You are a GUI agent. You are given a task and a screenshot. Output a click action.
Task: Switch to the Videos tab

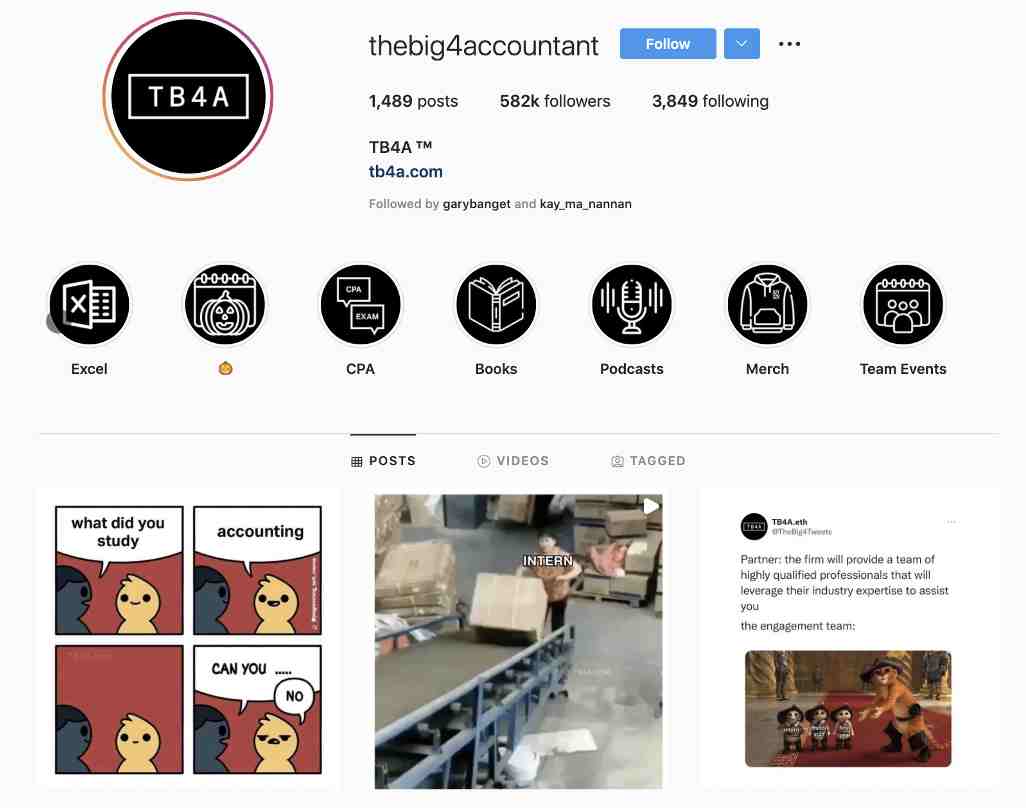[x=514, y=461]
